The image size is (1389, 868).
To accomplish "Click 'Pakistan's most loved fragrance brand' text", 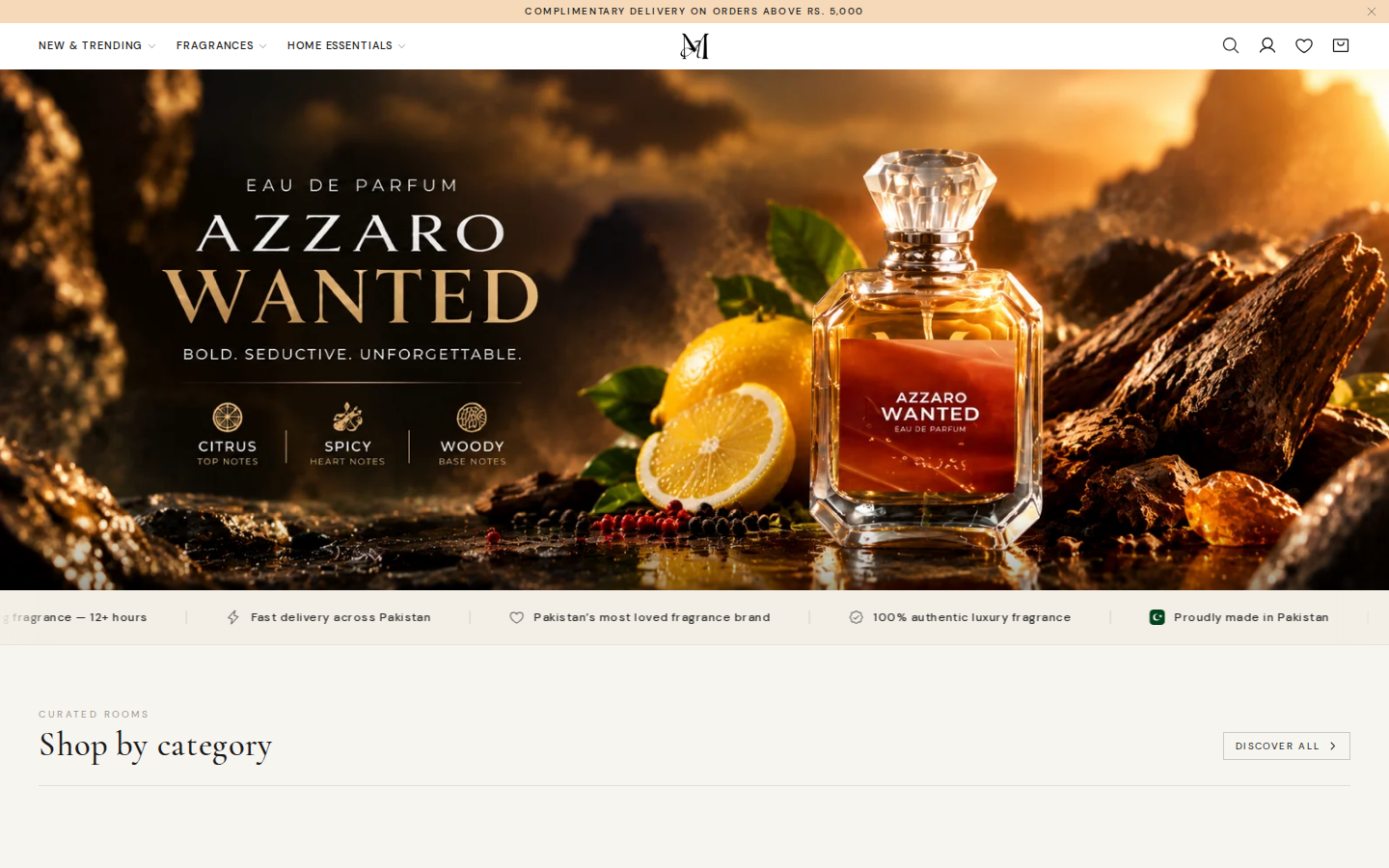I will pos(651,617).
